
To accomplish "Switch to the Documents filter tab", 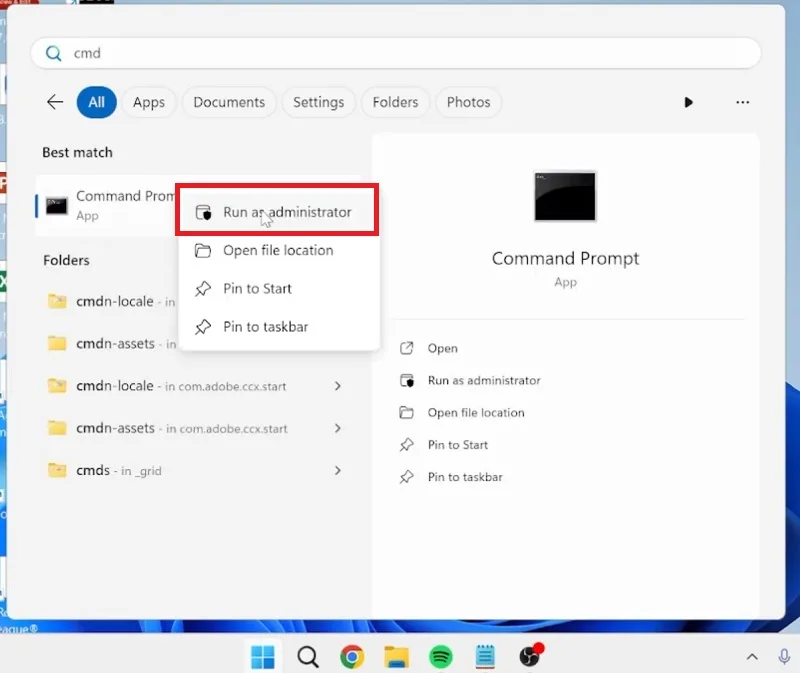I will [x=229, y=102].
